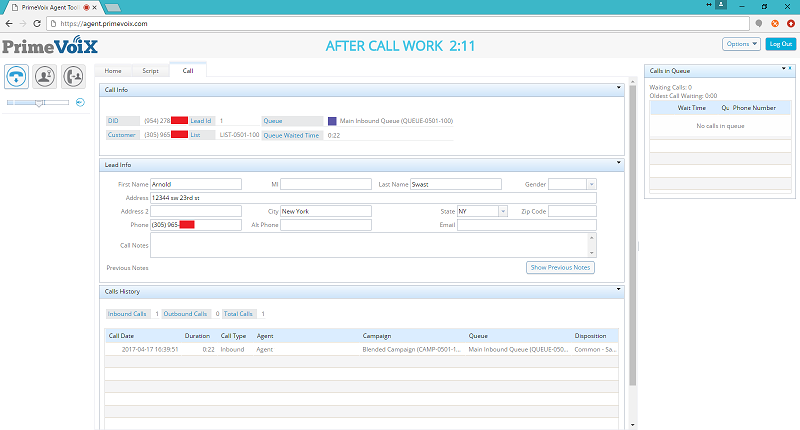Click the purple queue color swatch
This screenshot has width=800, height=430.
[x=332, y=121]
